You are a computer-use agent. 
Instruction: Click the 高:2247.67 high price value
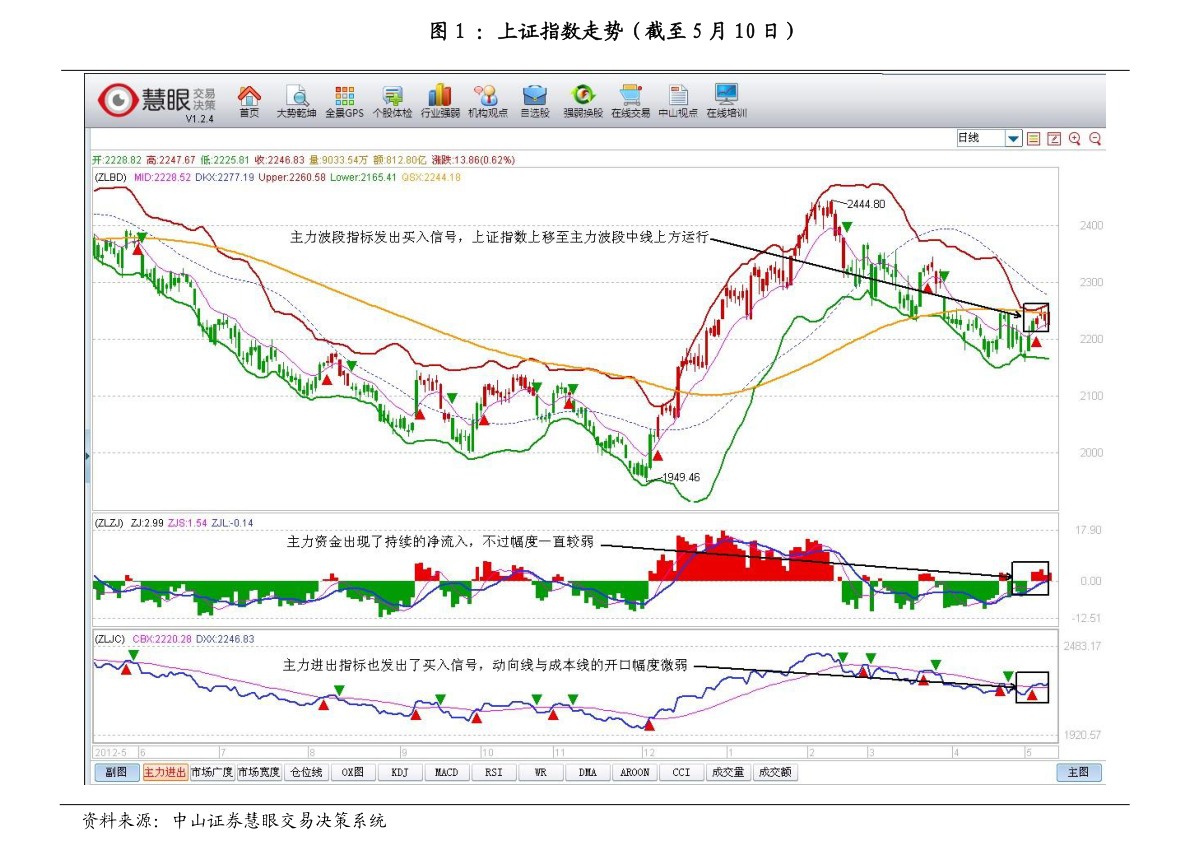pyautogui.click(x=171, y=160)
